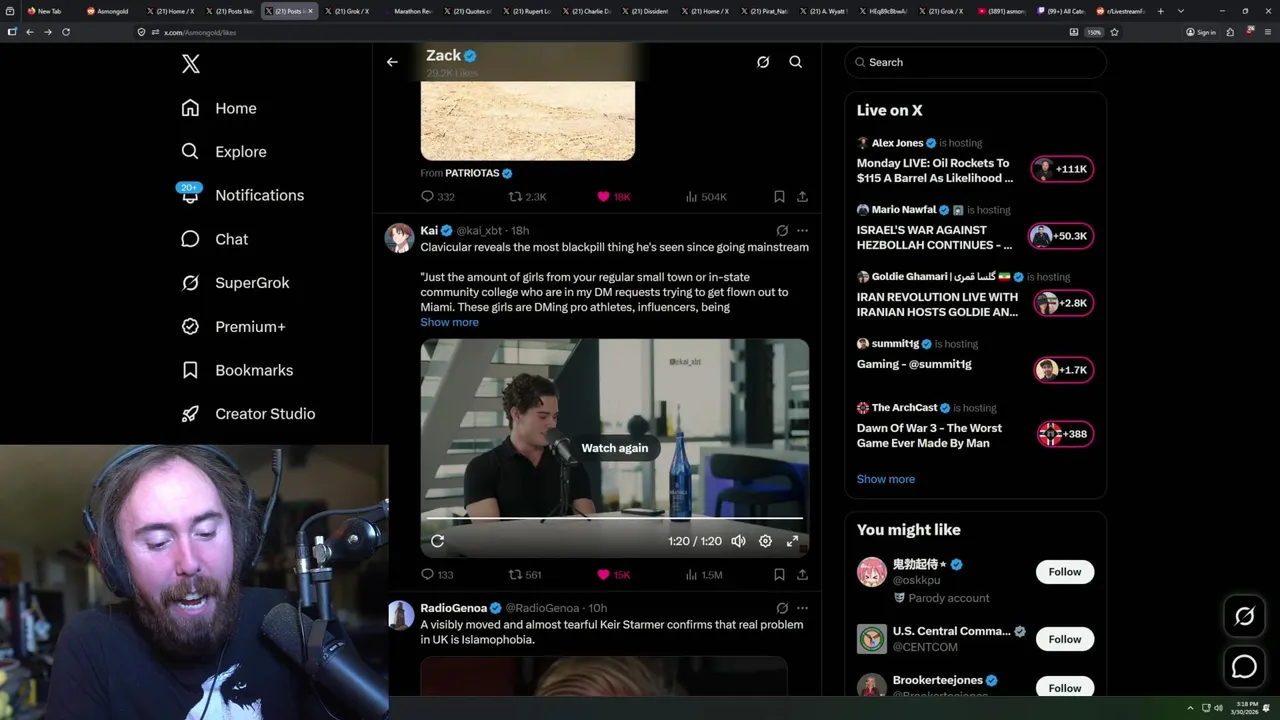Open a new browser tab
The height and width of the screenshot is (720, 1280).
coord(1160,11)
